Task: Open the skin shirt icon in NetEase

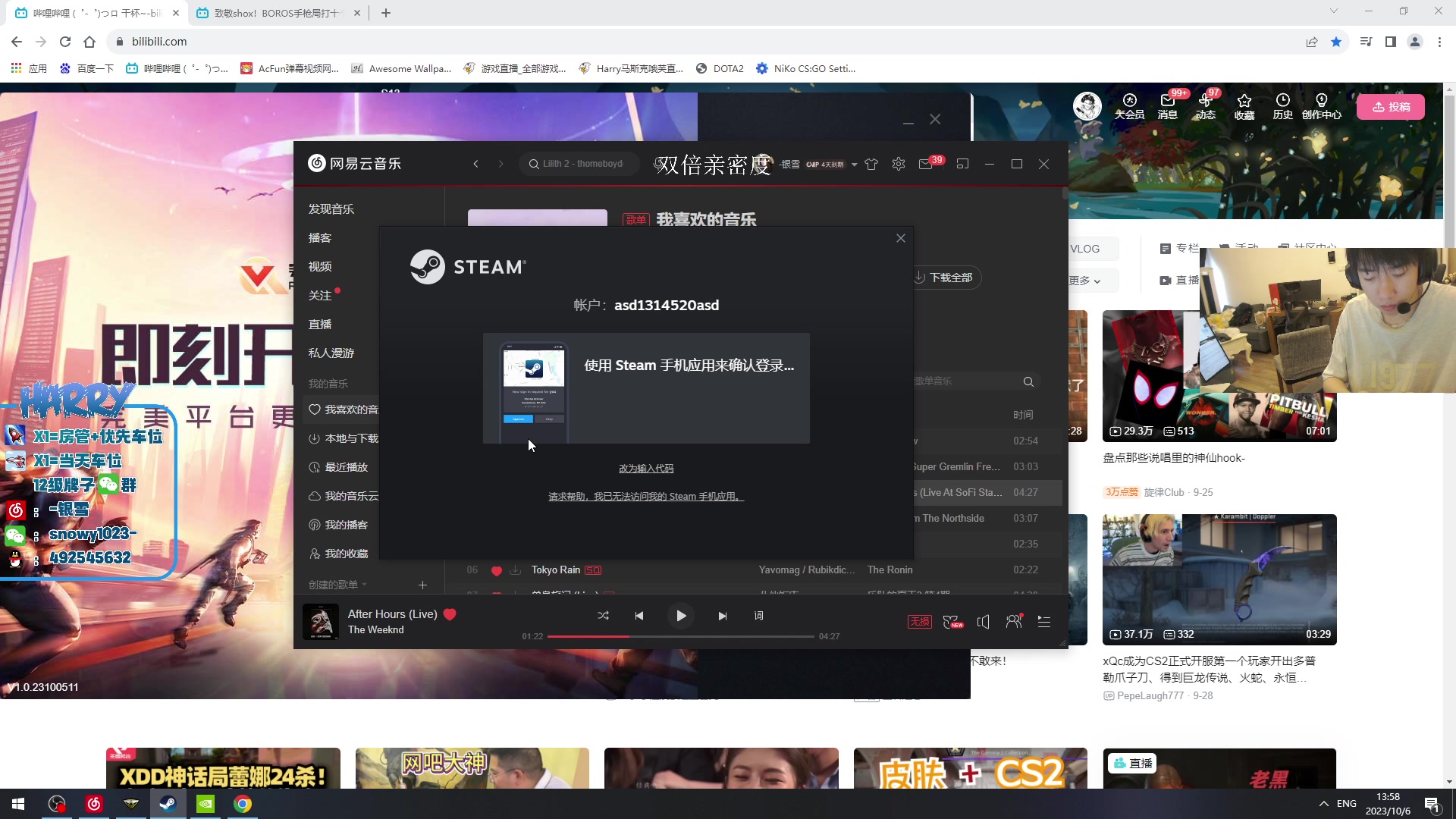Action: (871, 164)
